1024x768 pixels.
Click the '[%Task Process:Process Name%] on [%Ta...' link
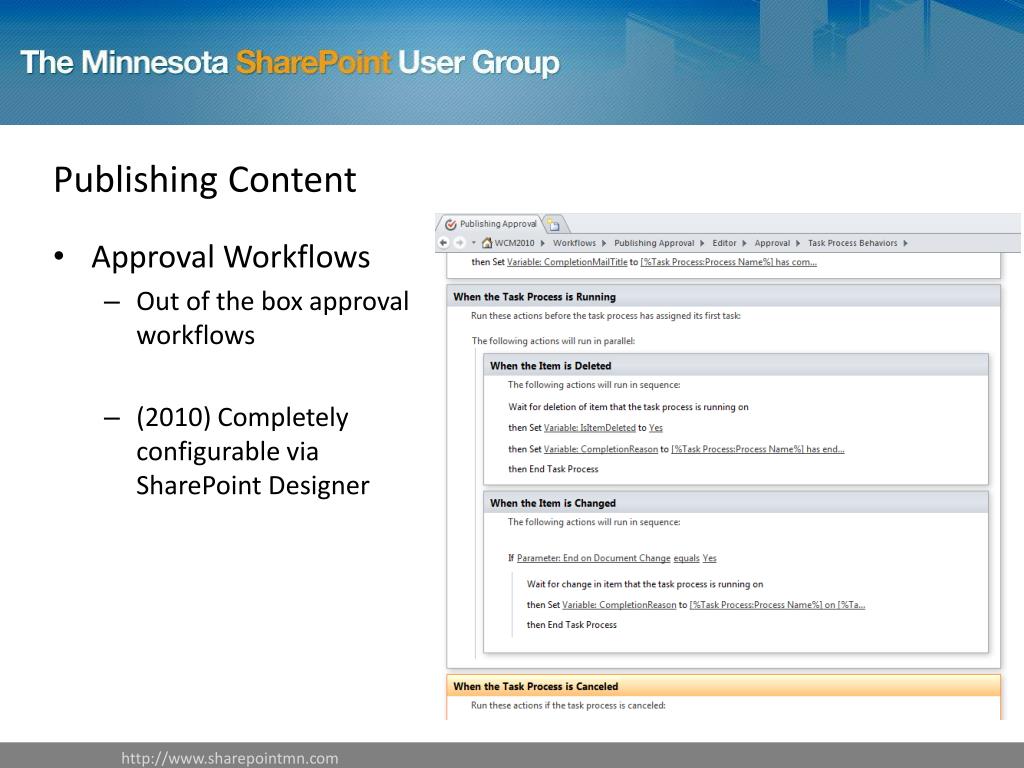(x=777, y=605)
